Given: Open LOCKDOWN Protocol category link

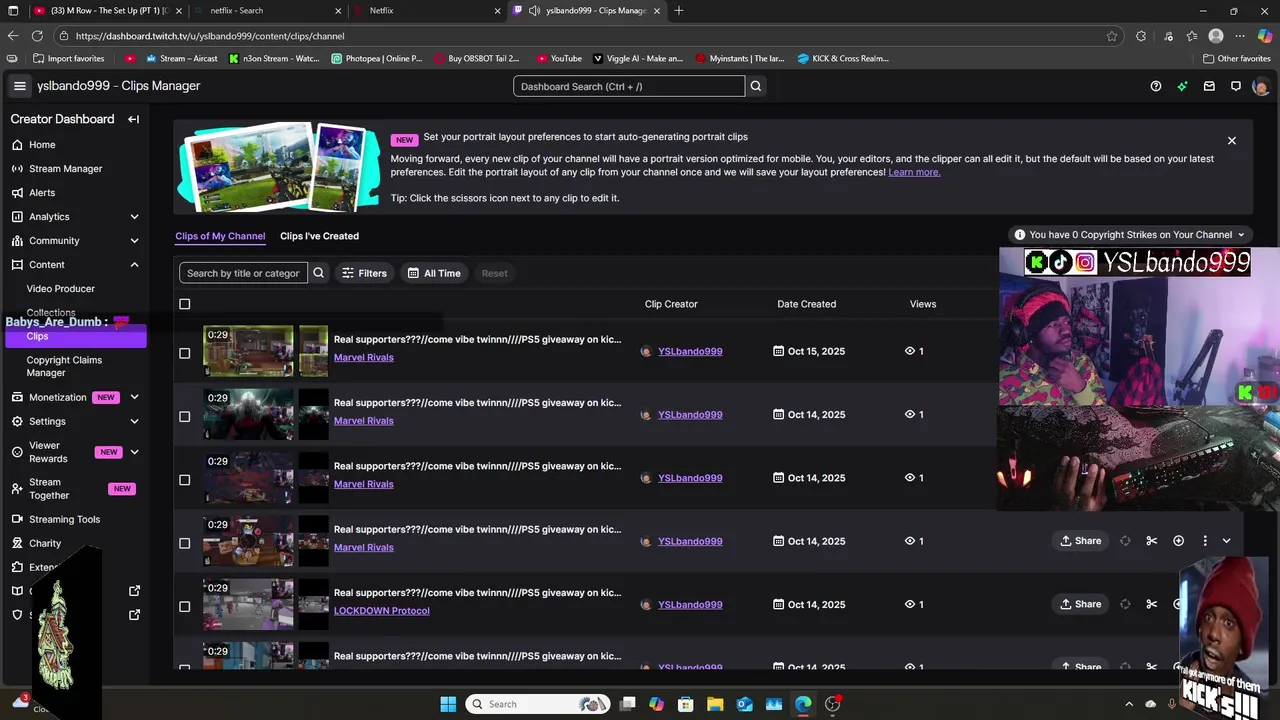Looking at the screenshot, I should pyautogui.click(x=381, y=611).
